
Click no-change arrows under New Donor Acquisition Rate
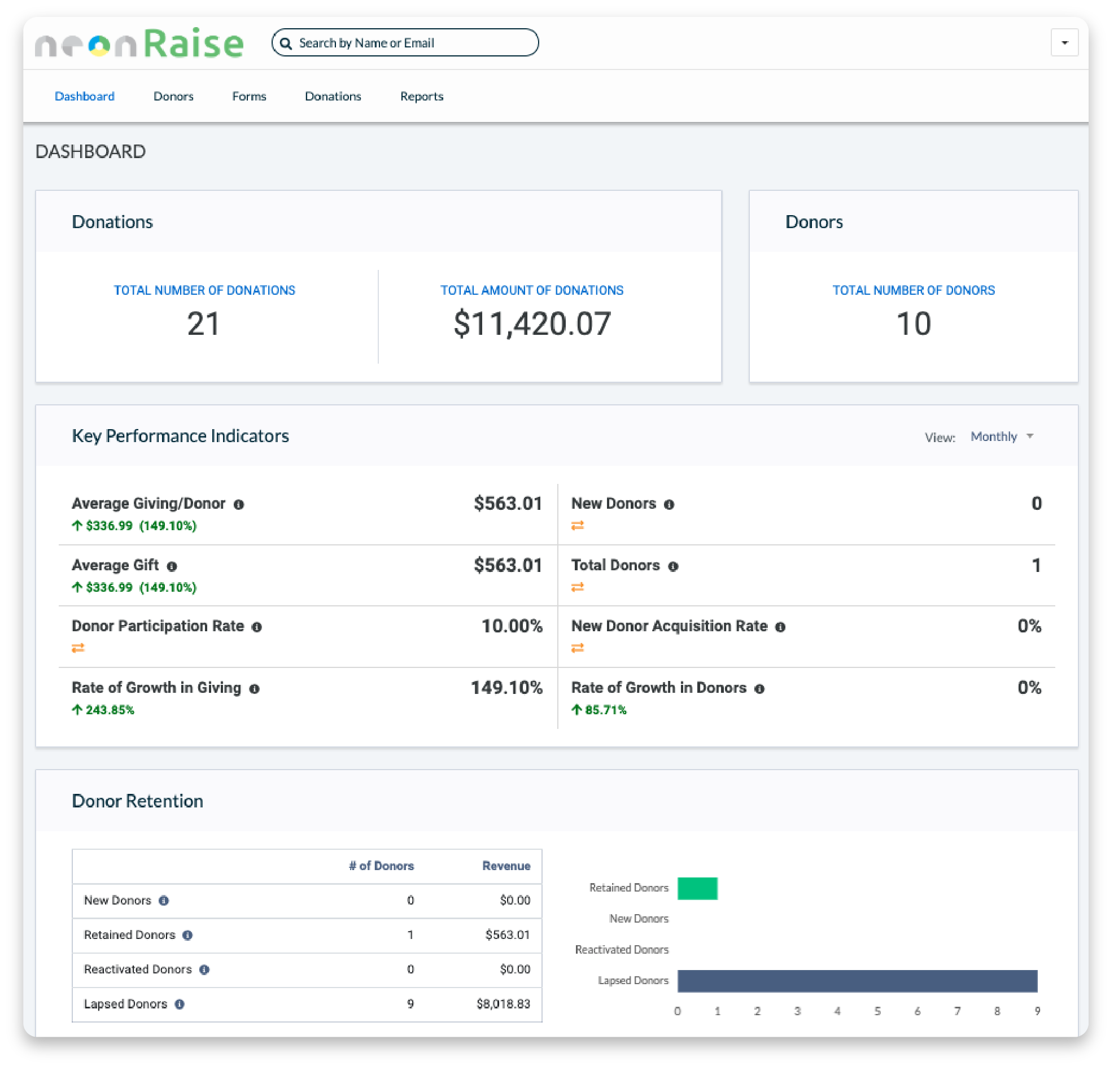coord(578,648)
